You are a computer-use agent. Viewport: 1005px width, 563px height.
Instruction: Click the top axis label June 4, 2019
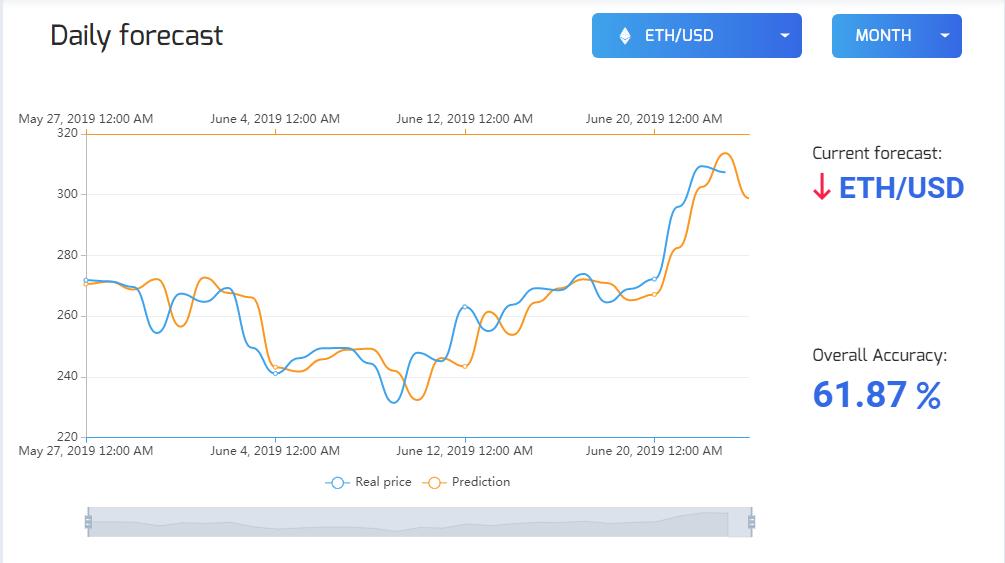pos(275,119)
